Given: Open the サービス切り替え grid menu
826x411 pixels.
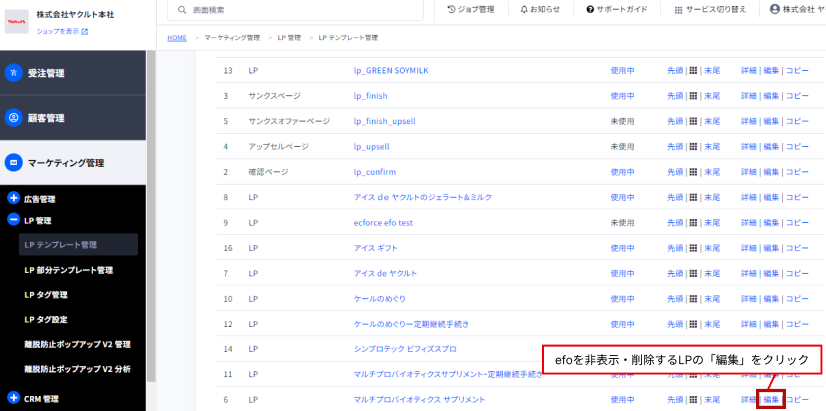Looking at the screenshot, I should pyautogui.click(x=710, y=9).
